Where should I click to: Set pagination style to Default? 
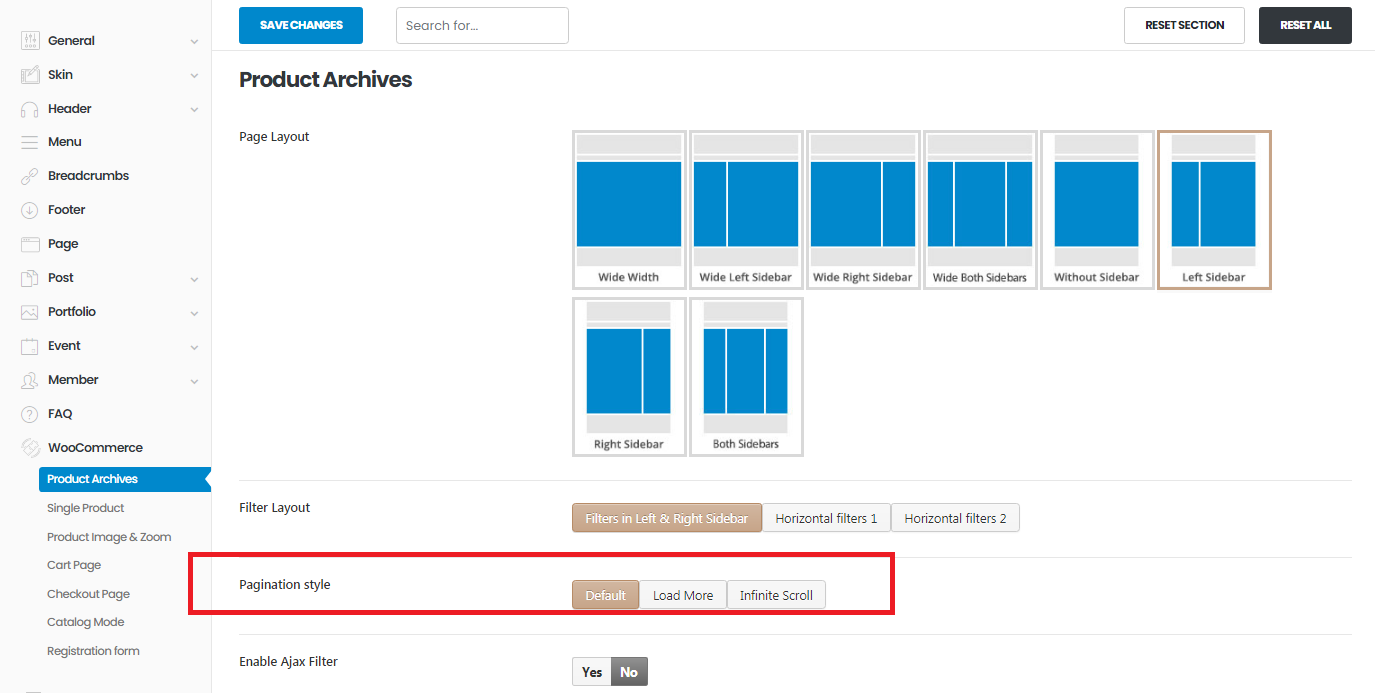[x=605, y=595]
